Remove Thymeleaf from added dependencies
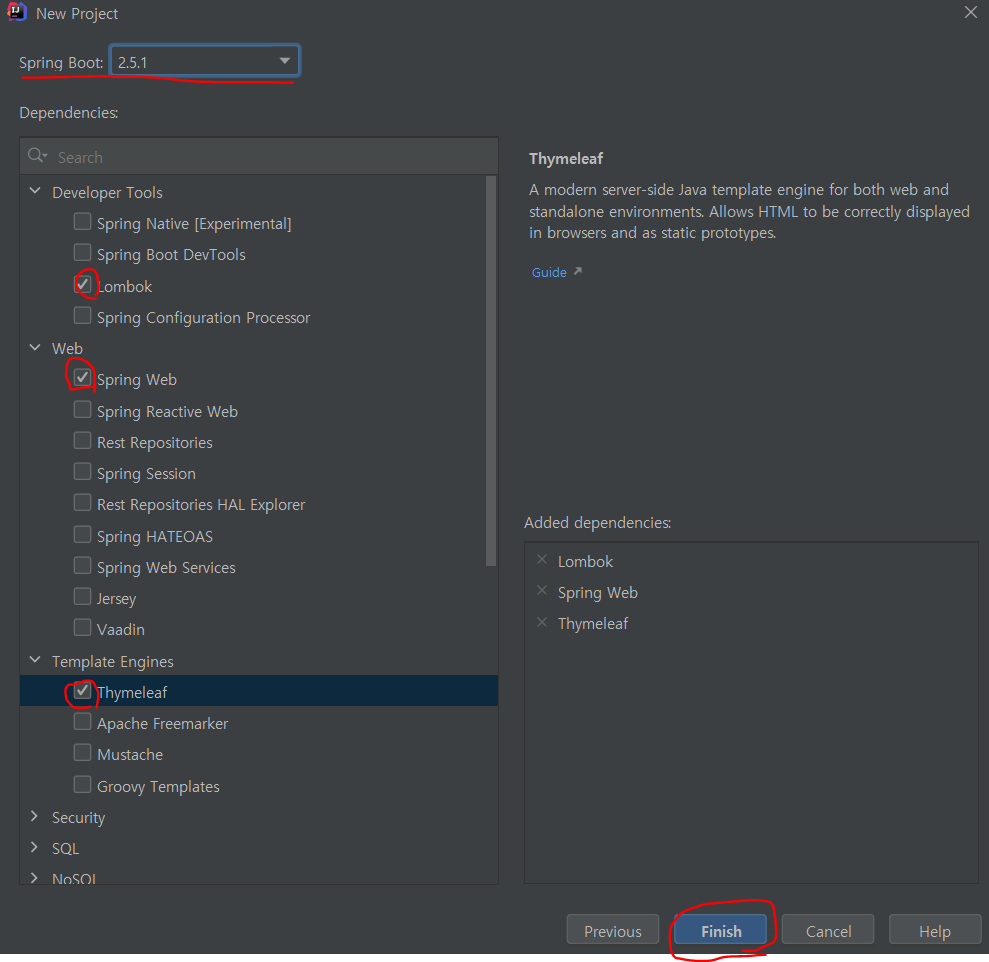This screenshot has width=989, height=962. click(x=542, y=622)
